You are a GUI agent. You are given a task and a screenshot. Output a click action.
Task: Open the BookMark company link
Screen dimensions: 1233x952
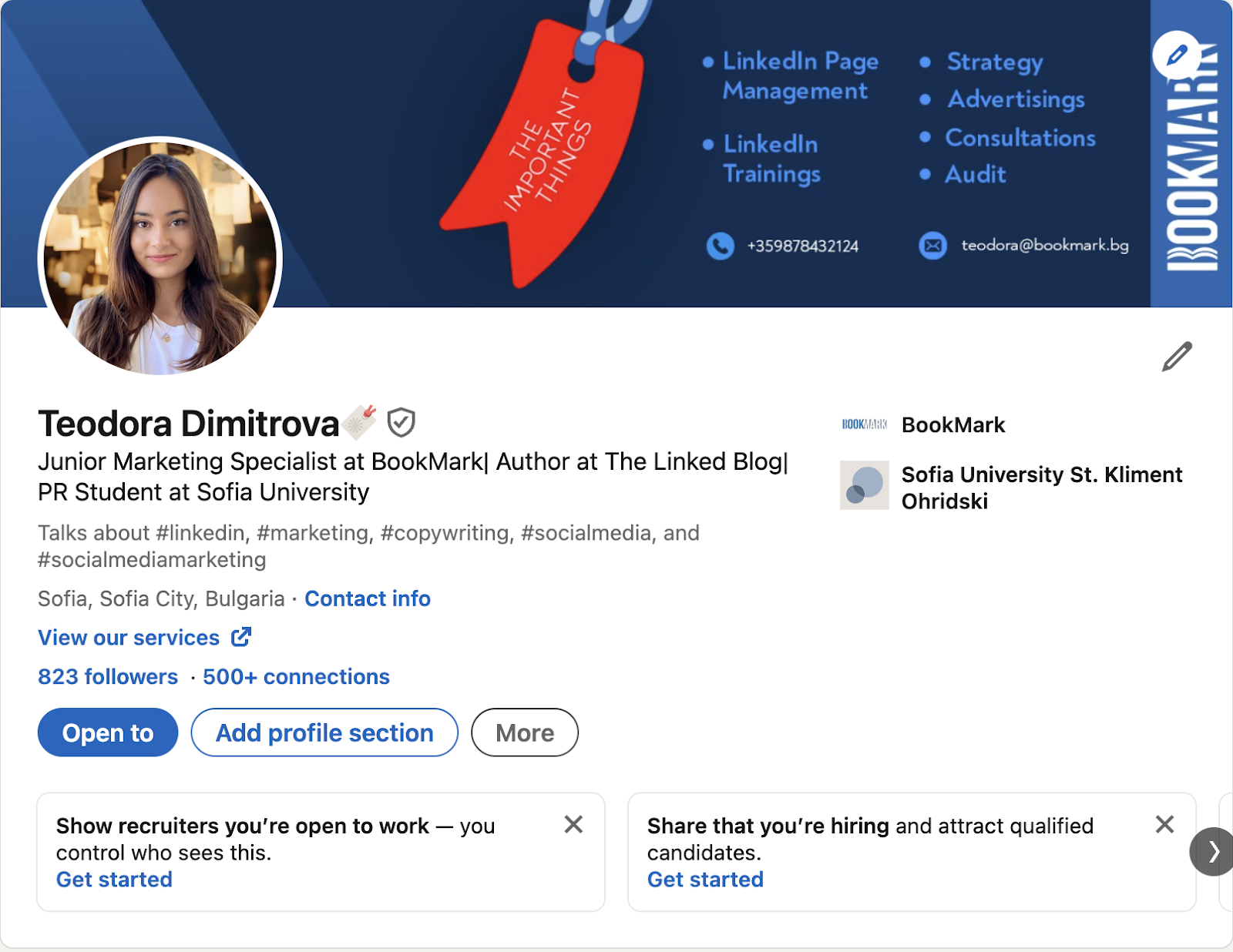(953, 425)
